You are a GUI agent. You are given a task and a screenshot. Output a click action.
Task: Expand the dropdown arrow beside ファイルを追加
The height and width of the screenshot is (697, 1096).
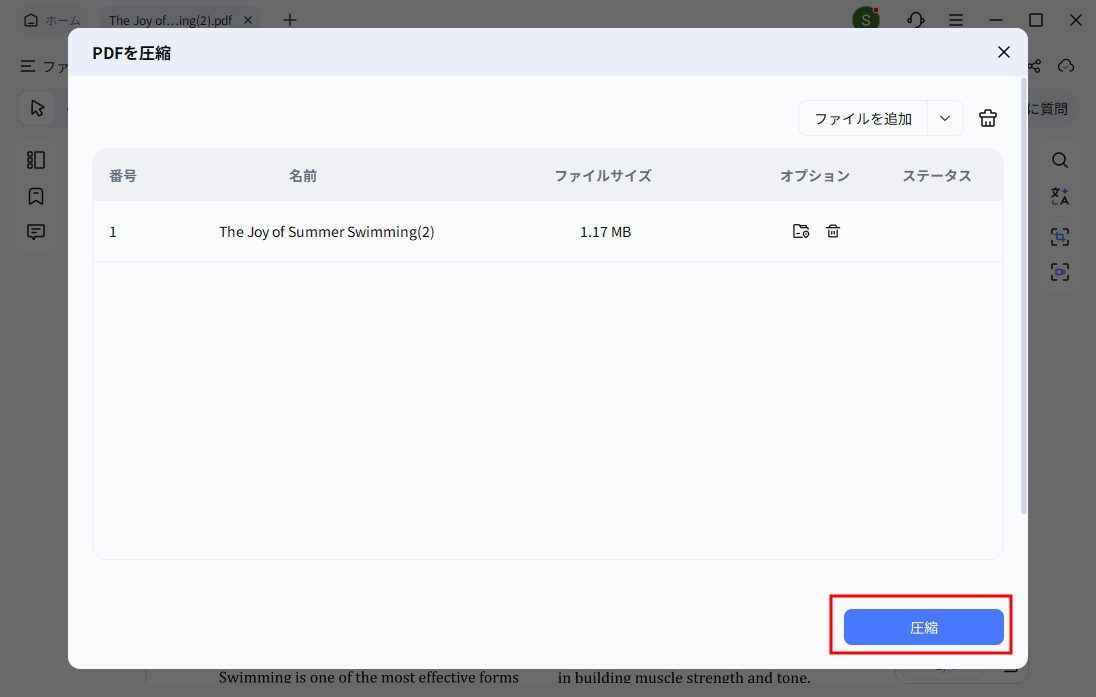coord(945,118)
